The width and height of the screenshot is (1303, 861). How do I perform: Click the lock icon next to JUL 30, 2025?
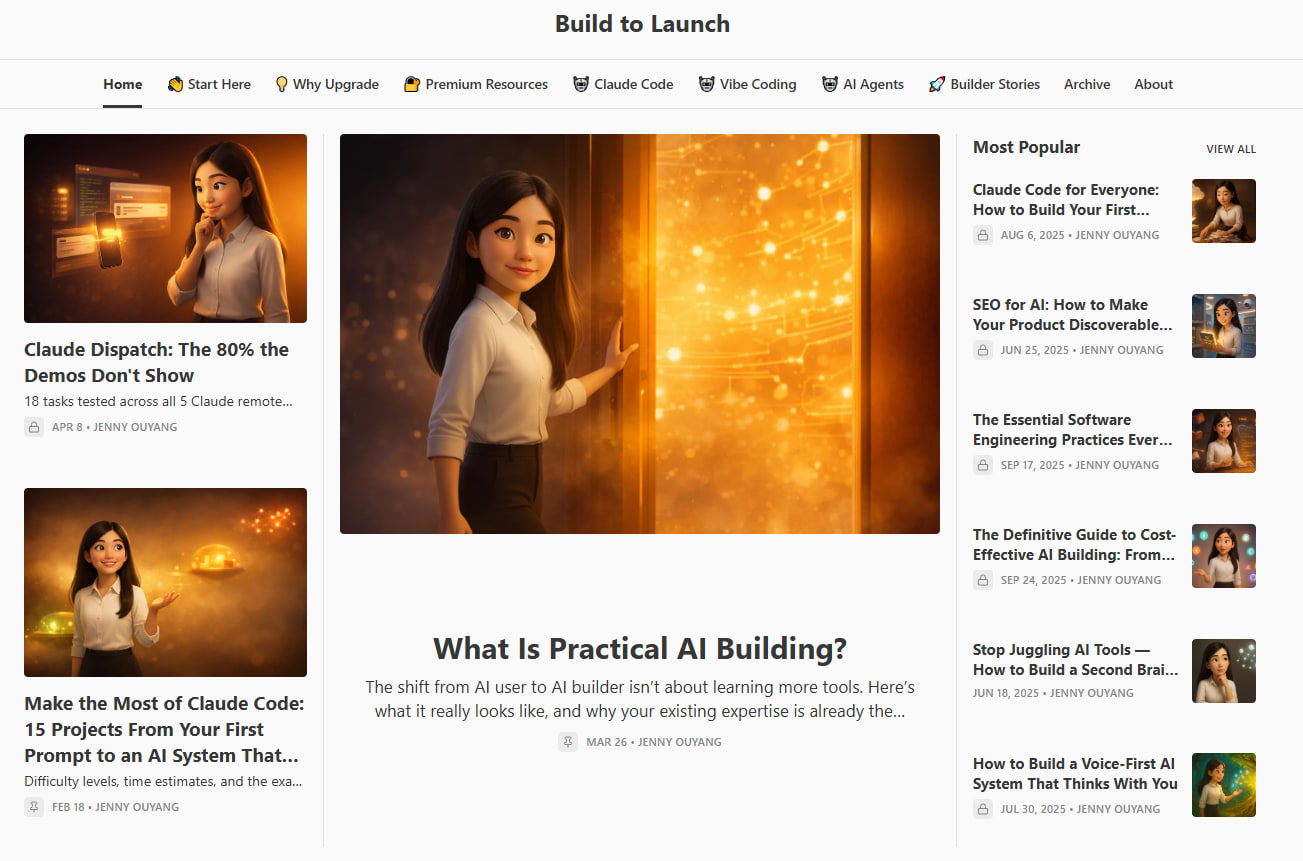pyautogui.click(x=983, y=809)
